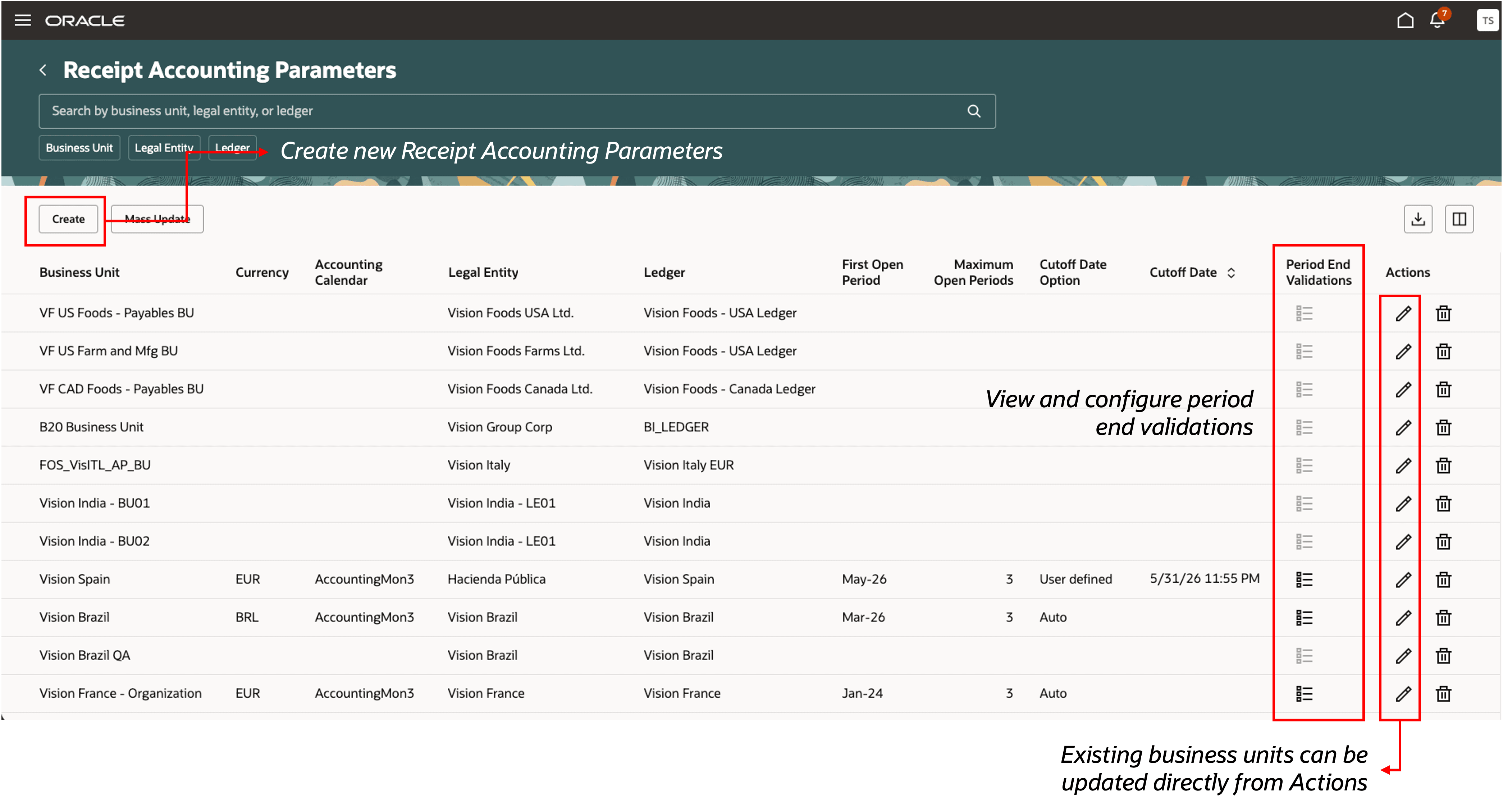Go to the Home icon
1503x812 pixels.
[x=1405, y=20]
